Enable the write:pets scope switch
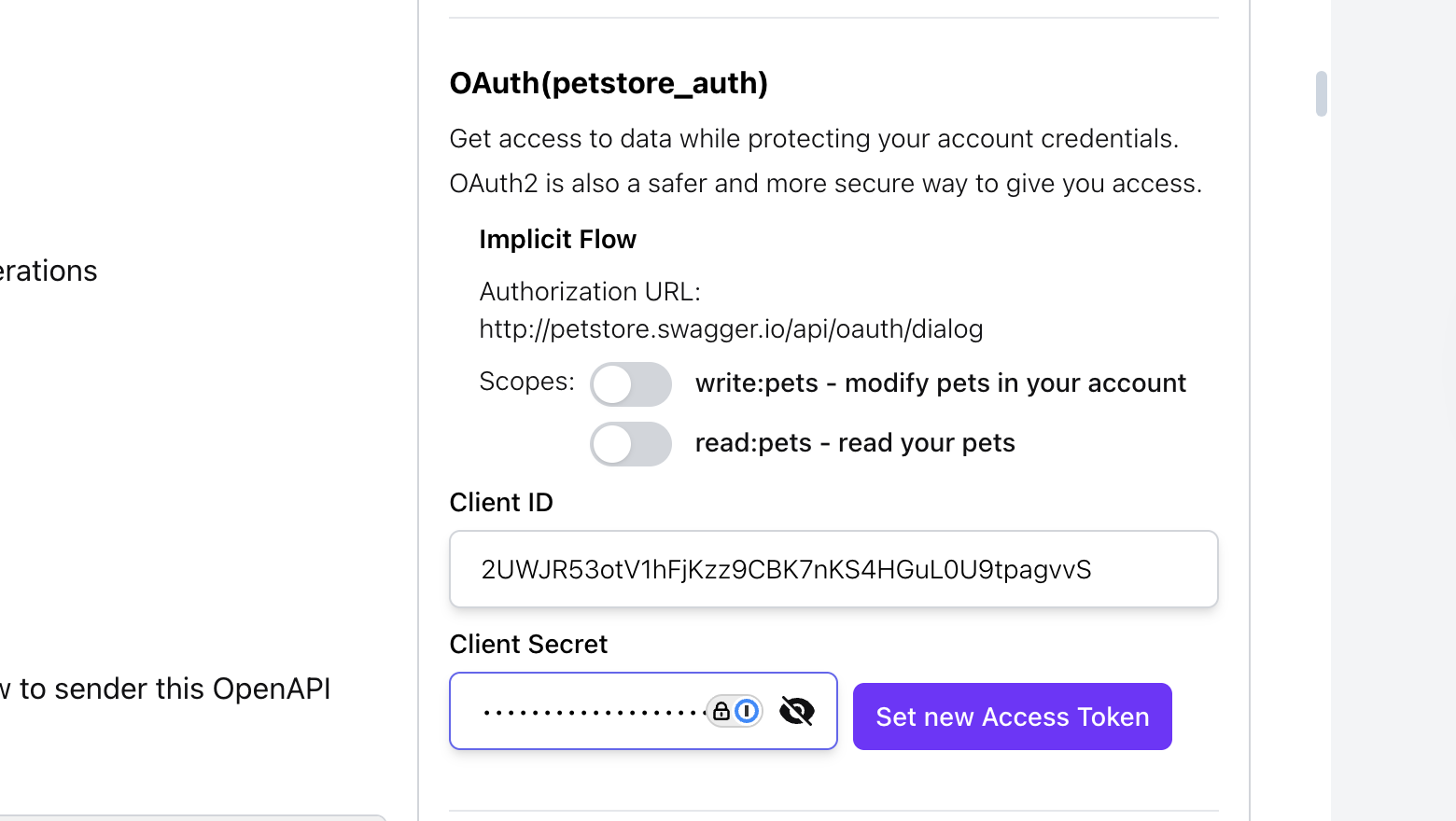Screen dimensions: 1456x821 pyautogui.click(x=630, y=384)
